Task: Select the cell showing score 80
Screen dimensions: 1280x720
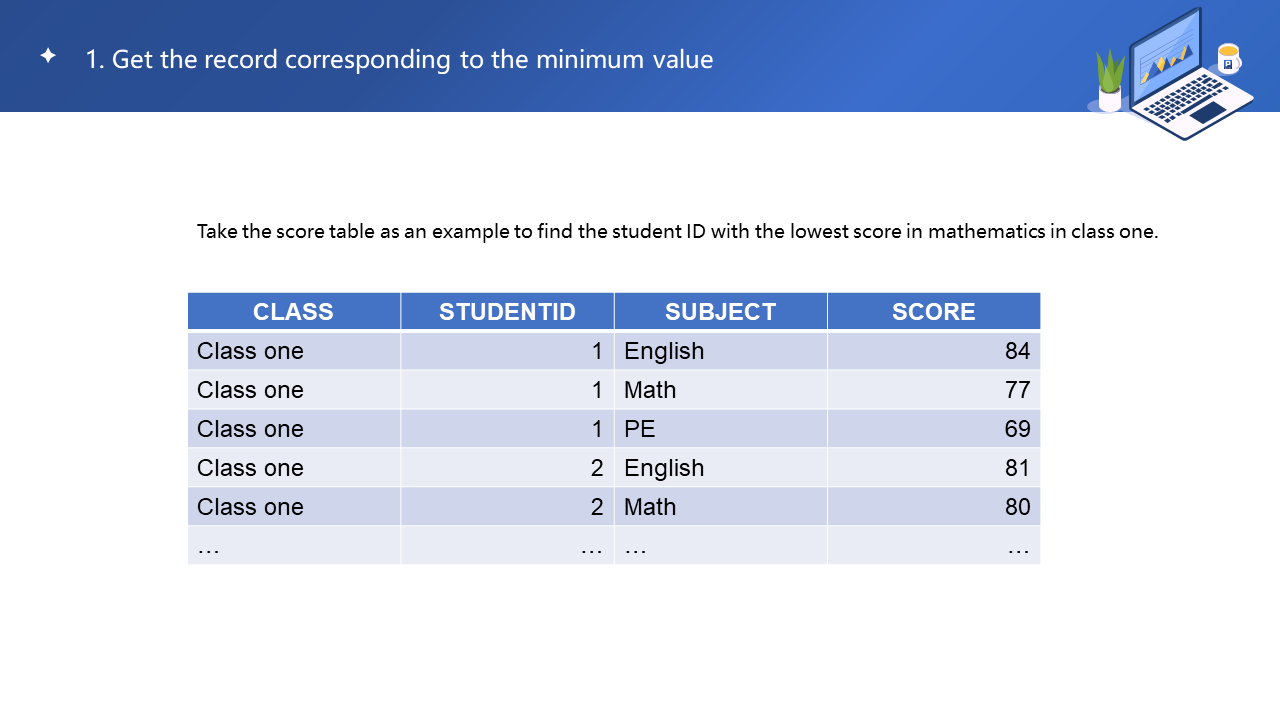Action: pos(933,507)
